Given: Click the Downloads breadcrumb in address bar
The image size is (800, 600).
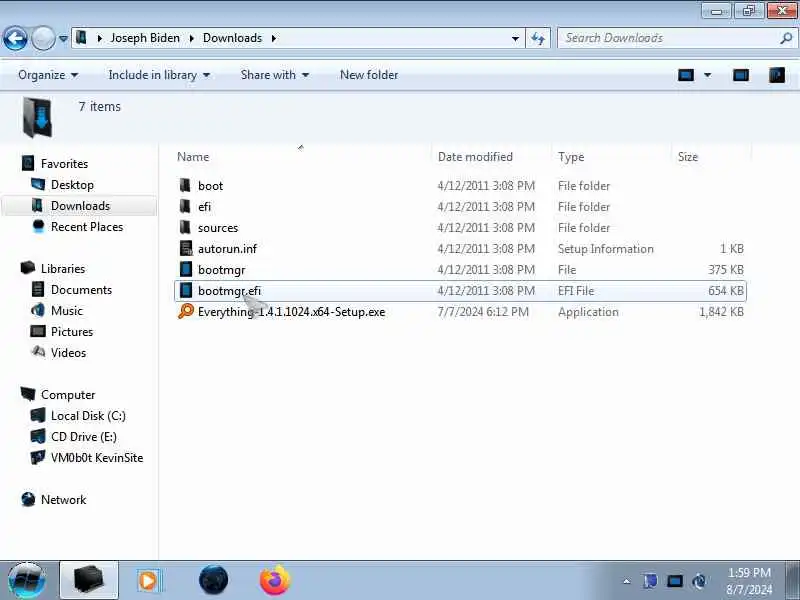Looking at the screenshot, I should click(x=232, y=38).
